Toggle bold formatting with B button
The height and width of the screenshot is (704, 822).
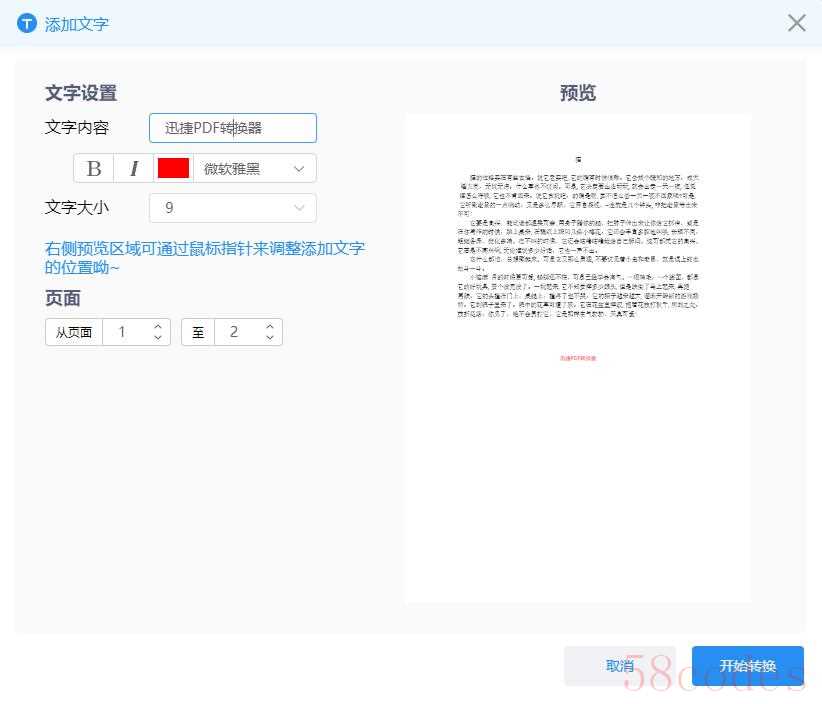tap(94, 168)
